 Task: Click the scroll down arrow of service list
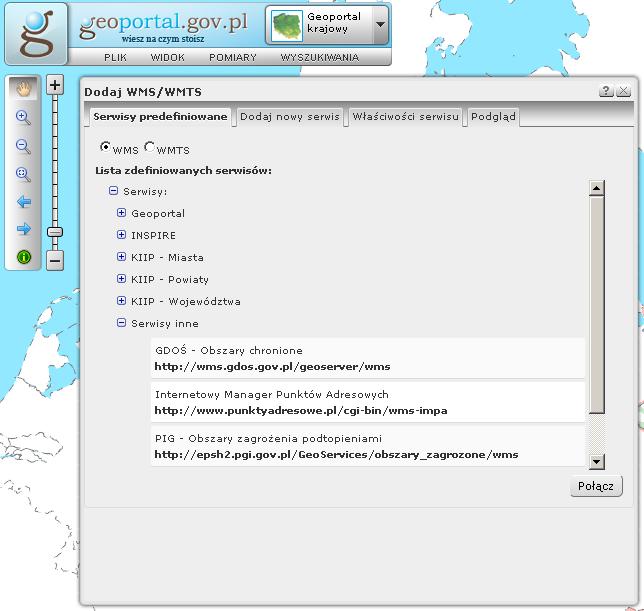point(596,462)
